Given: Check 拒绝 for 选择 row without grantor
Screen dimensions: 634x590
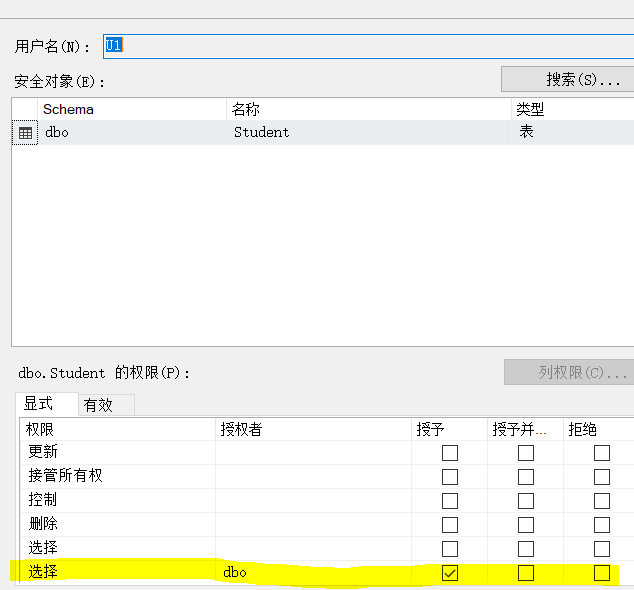Looking at the screenshot, I should click(x=602, y=549).
